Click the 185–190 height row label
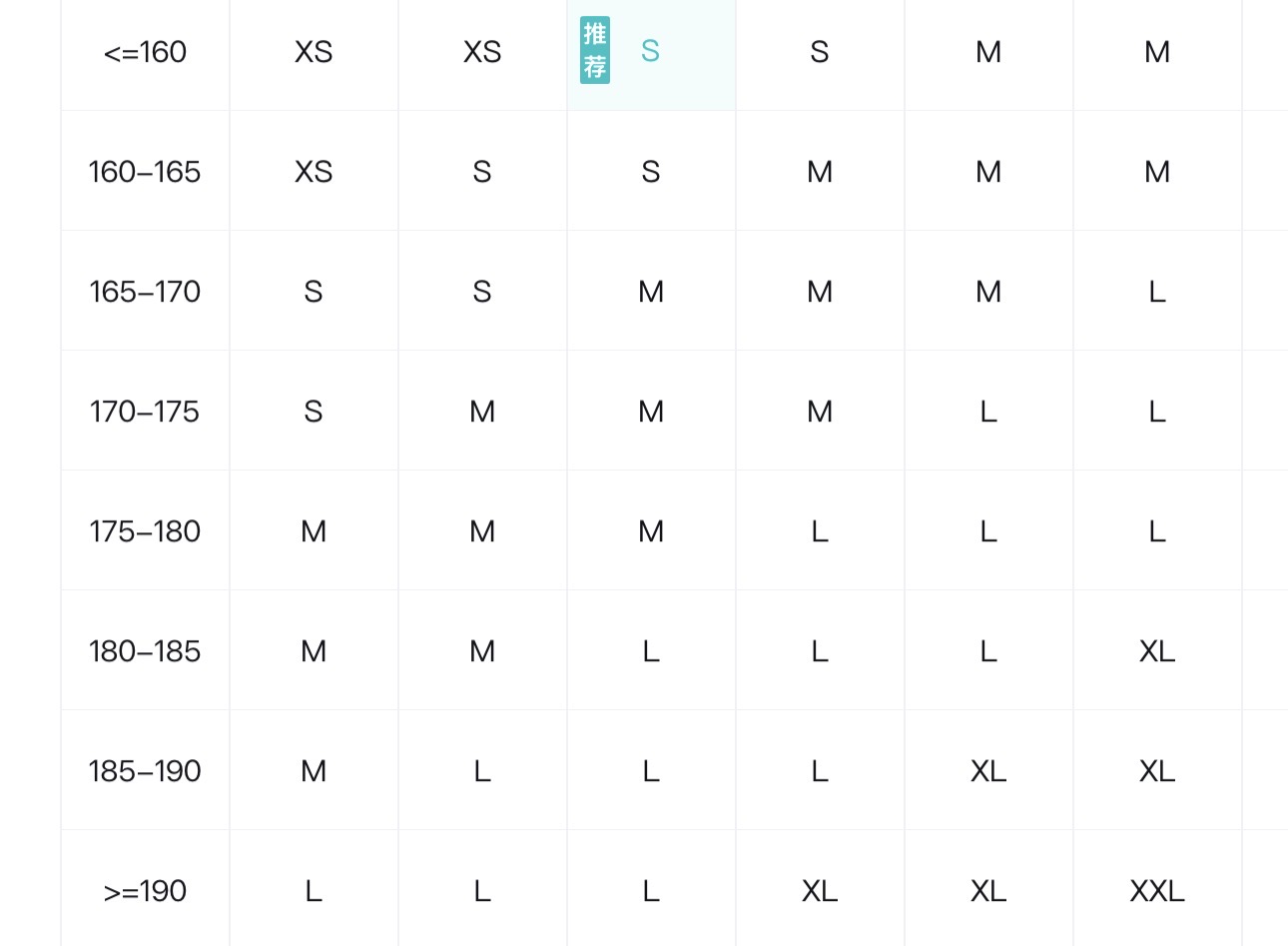 (145, 771)
